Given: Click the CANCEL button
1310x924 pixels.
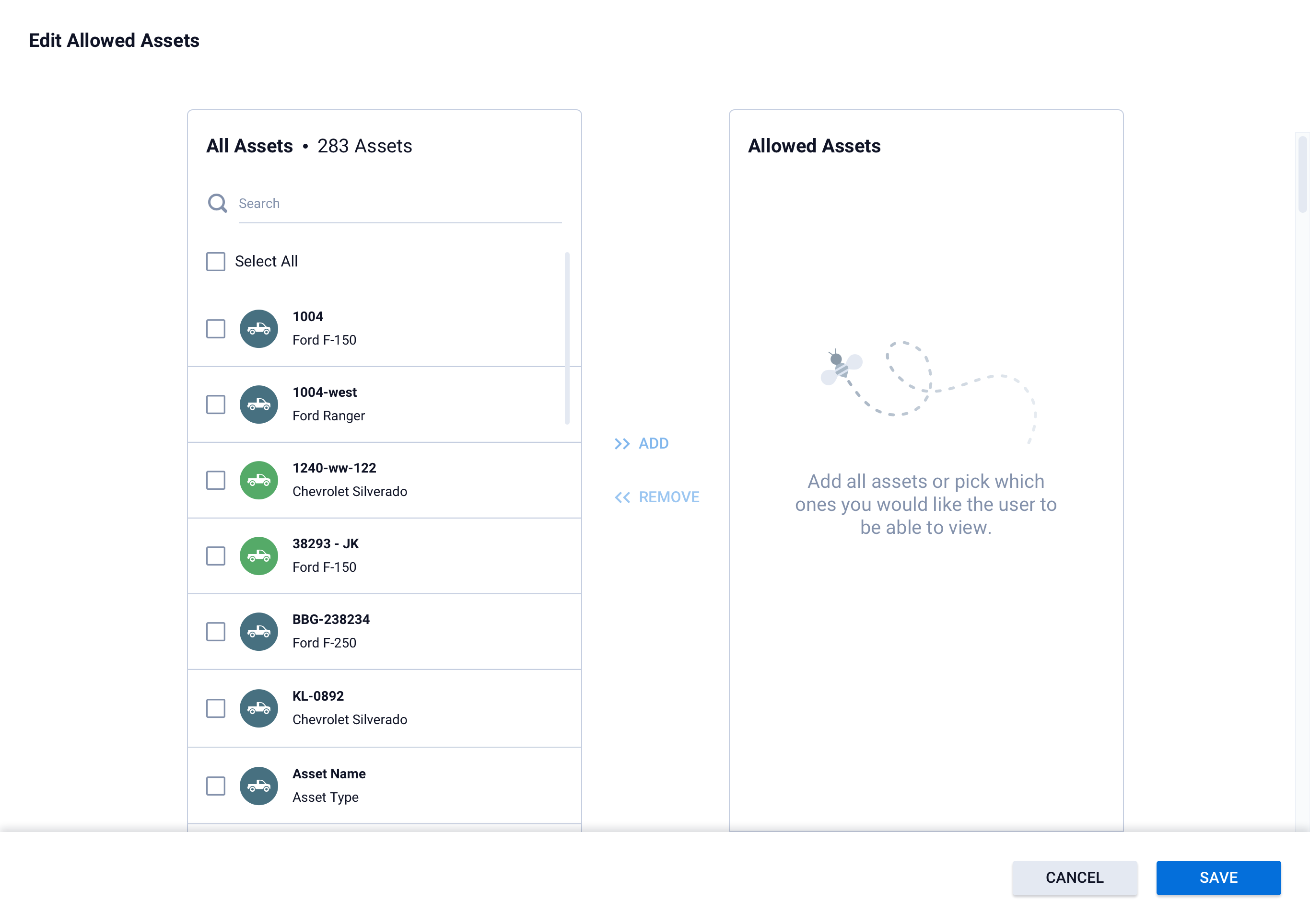Looking at the screenshot, I should pos(1075,877).
